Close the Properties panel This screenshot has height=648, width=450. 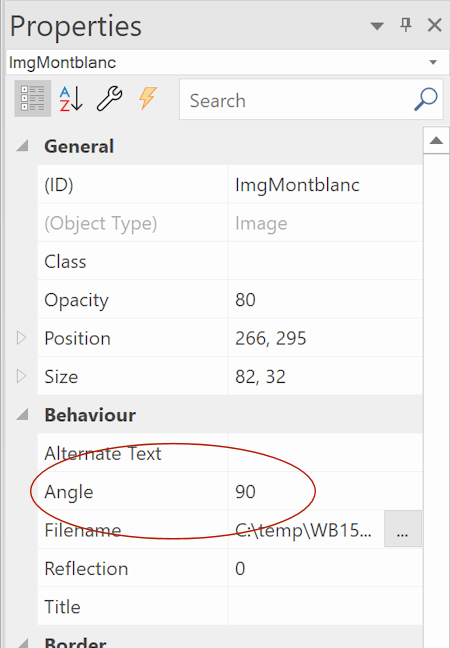tap(435, 25)
